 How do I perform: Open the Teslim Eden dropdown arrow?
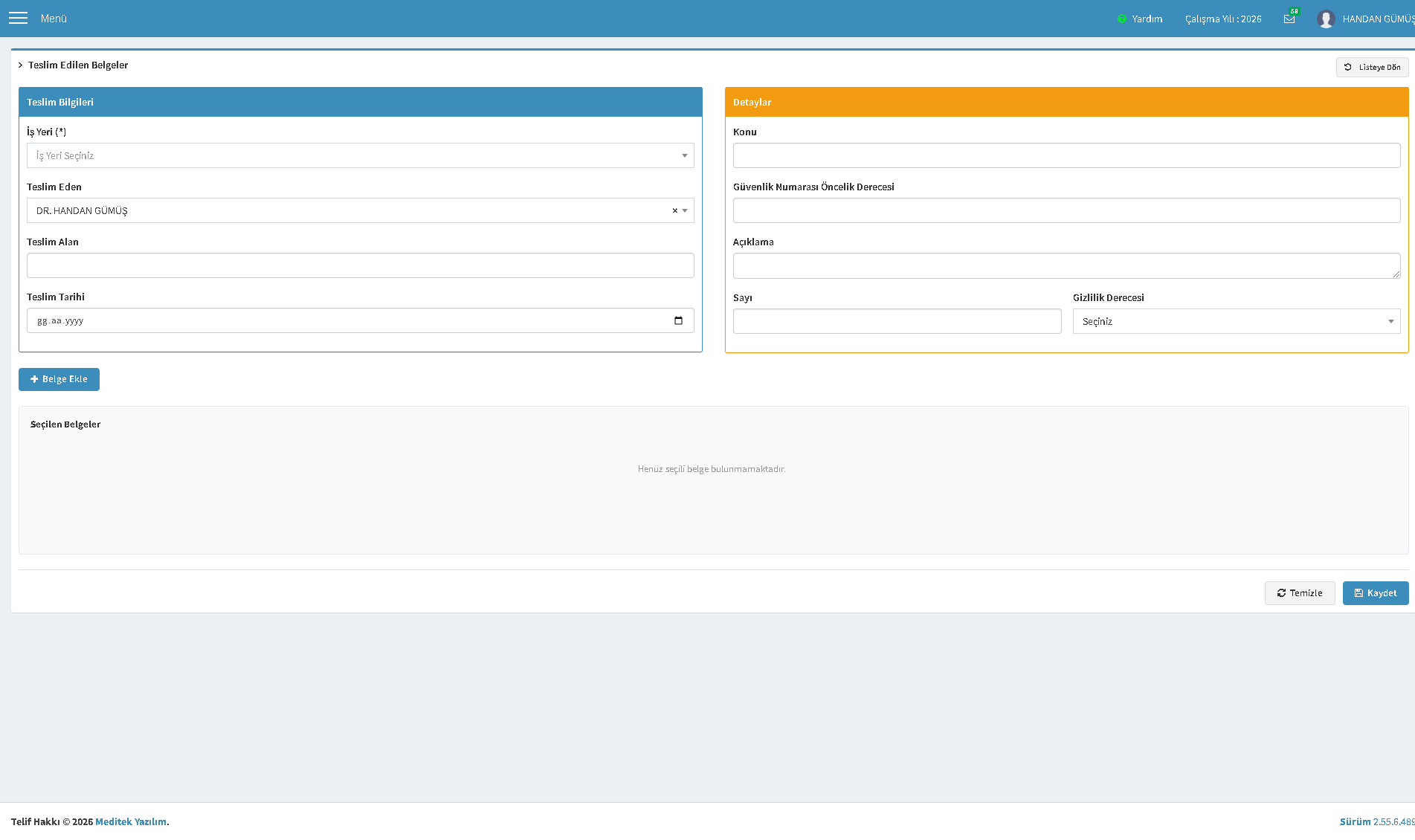pyautogui.click(x=685, y=210)
